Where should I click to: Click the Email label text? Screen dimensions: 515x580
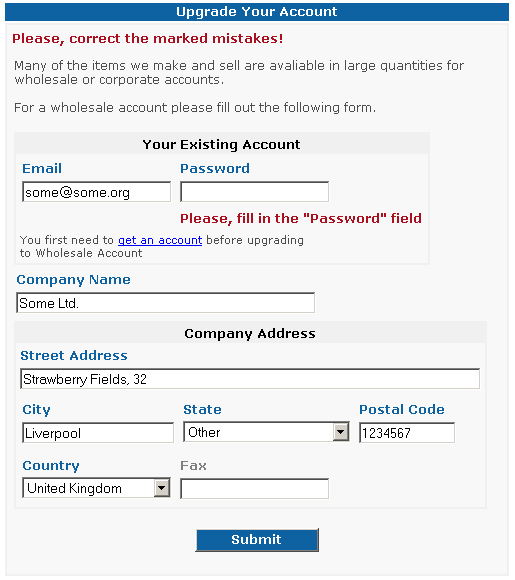pos(42,169)
